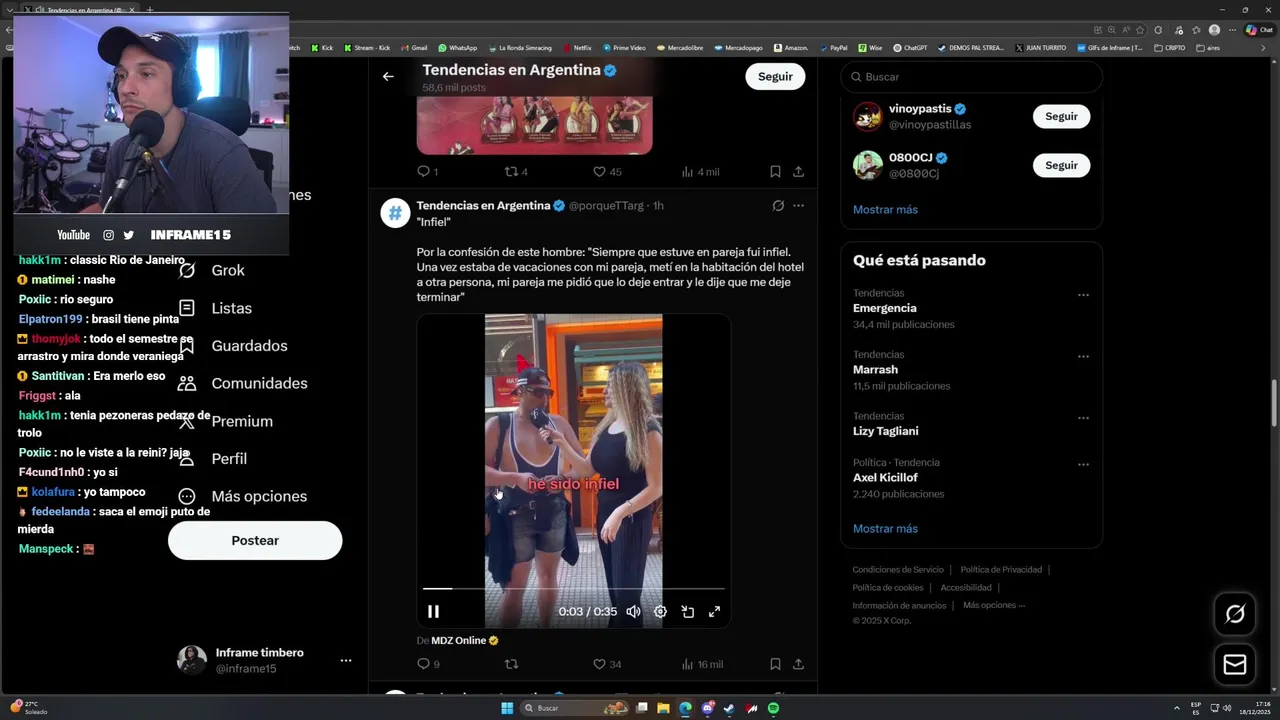The image size is (1280, 720).
Task: Open File Explorer from the taskbar
Action: click(663, 708)
